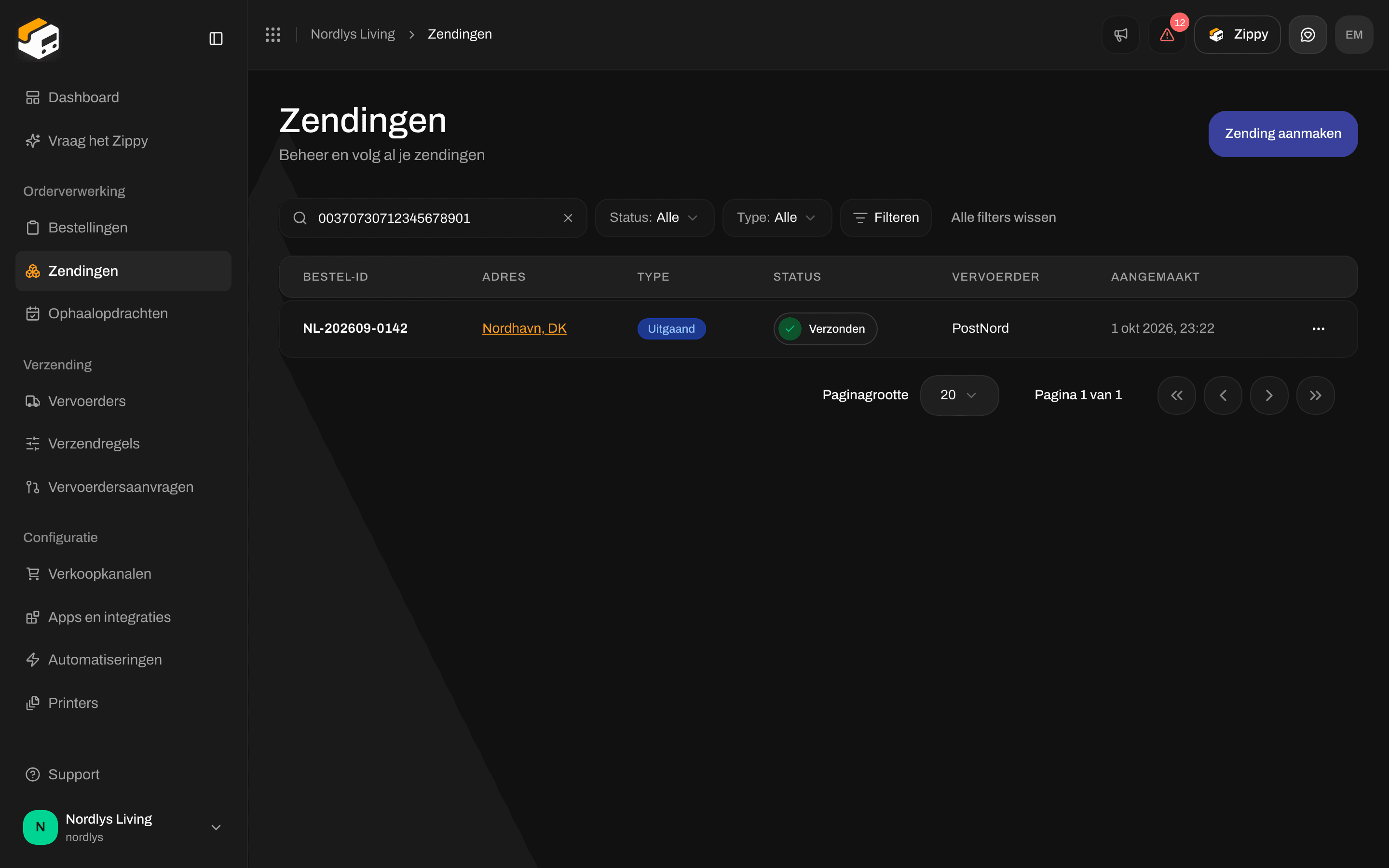1389x868 pixels.
Task: Open Printers settings
Action: (x=123, y=703)
